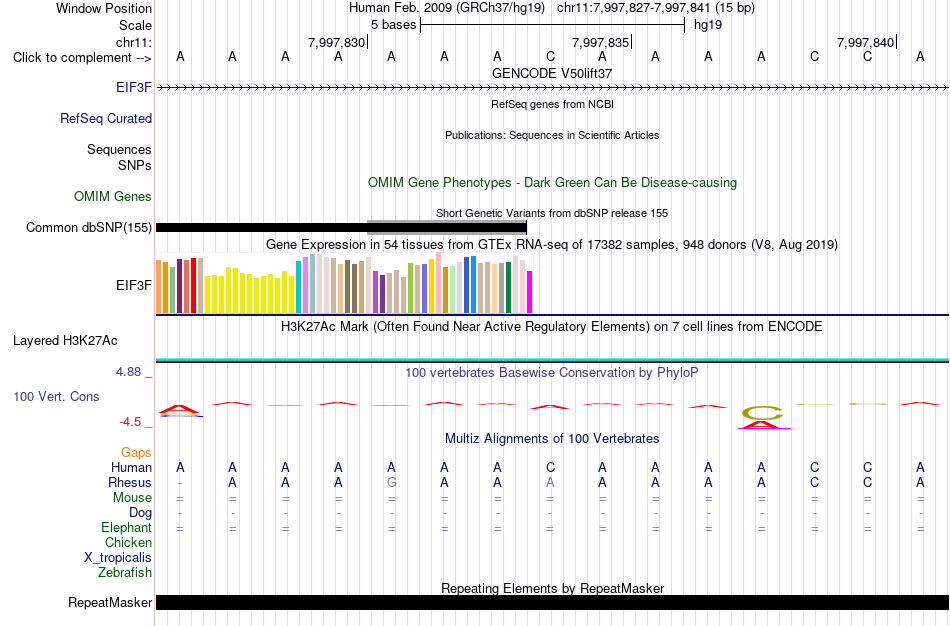This screenshot has height=626, width=950.
Task: Click 'Short Genetic Variants from dbSNP release 155'
Action: [x=552, y=213]
